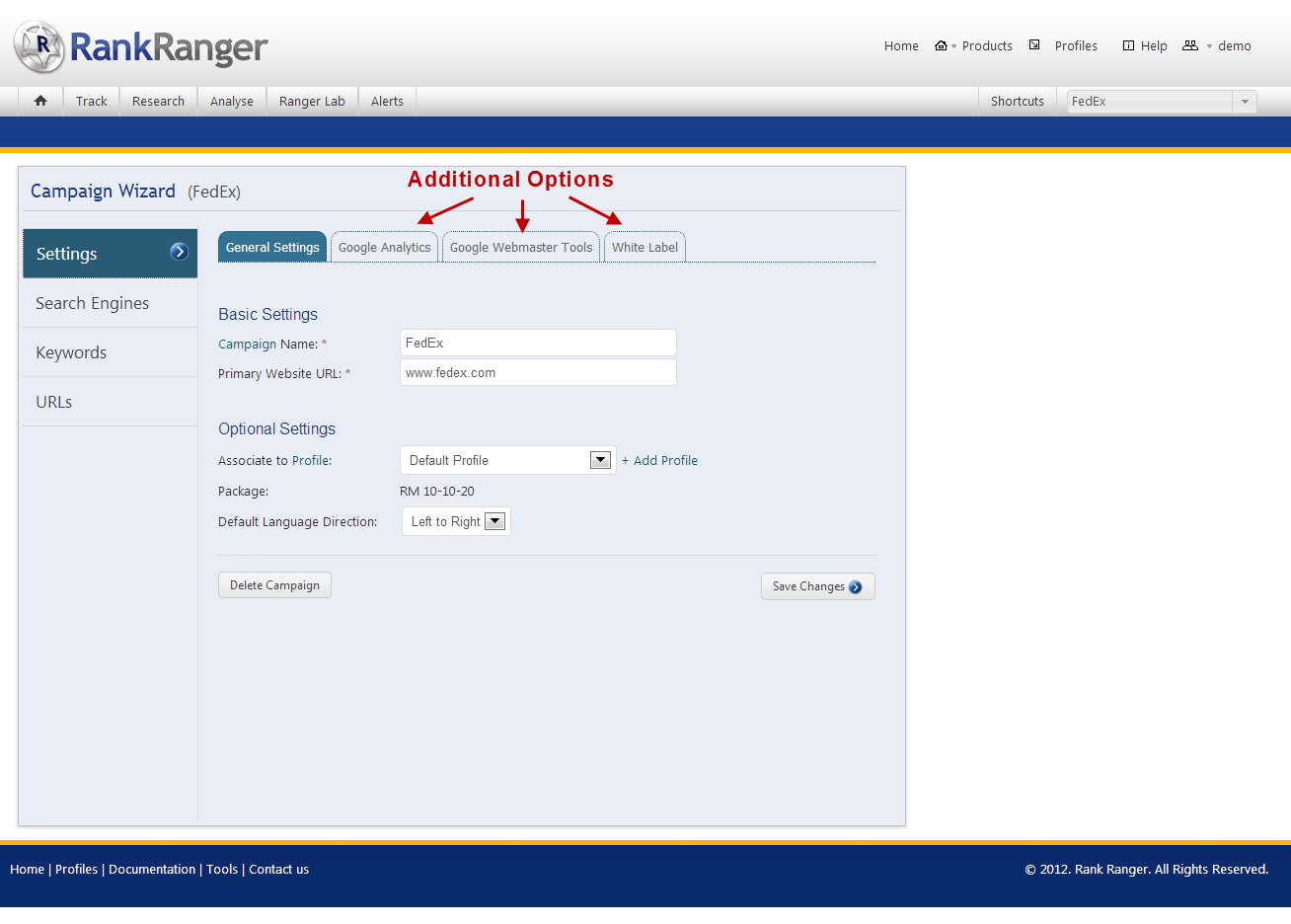Open the Default Language Direction dropdown
Screen dimensions: 1291x924
[456, 521]
